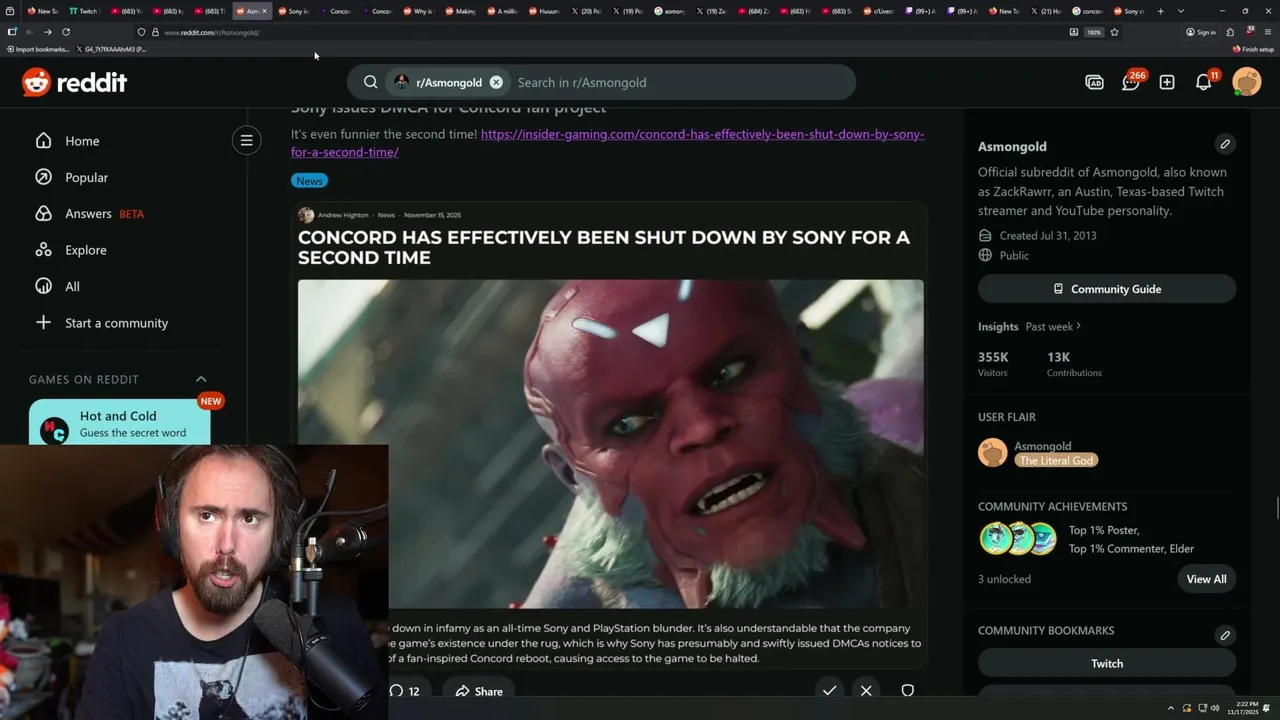Open the 12 comments button
The height and width of the screenshot is (720, 1280).
point(404,691)
